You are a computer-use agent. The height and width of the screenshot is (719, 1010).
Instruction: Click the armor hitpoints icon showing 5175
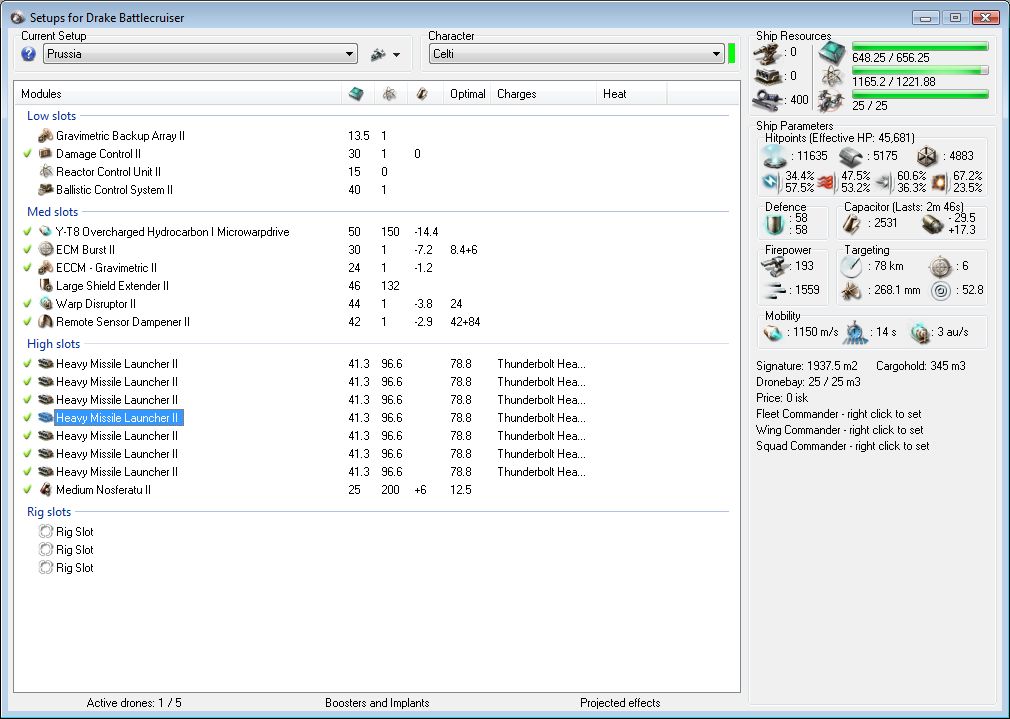point(852,156)
